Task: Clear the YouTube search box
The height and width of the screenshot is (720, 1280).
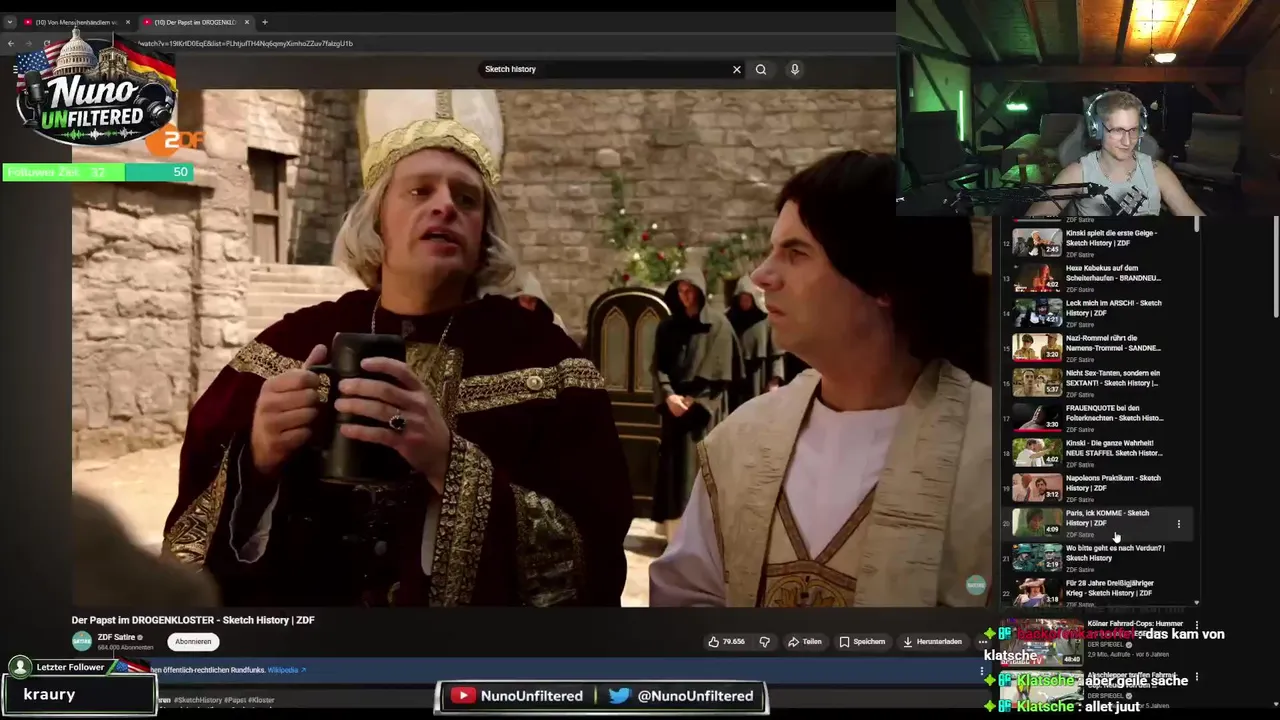Action: 737,69
